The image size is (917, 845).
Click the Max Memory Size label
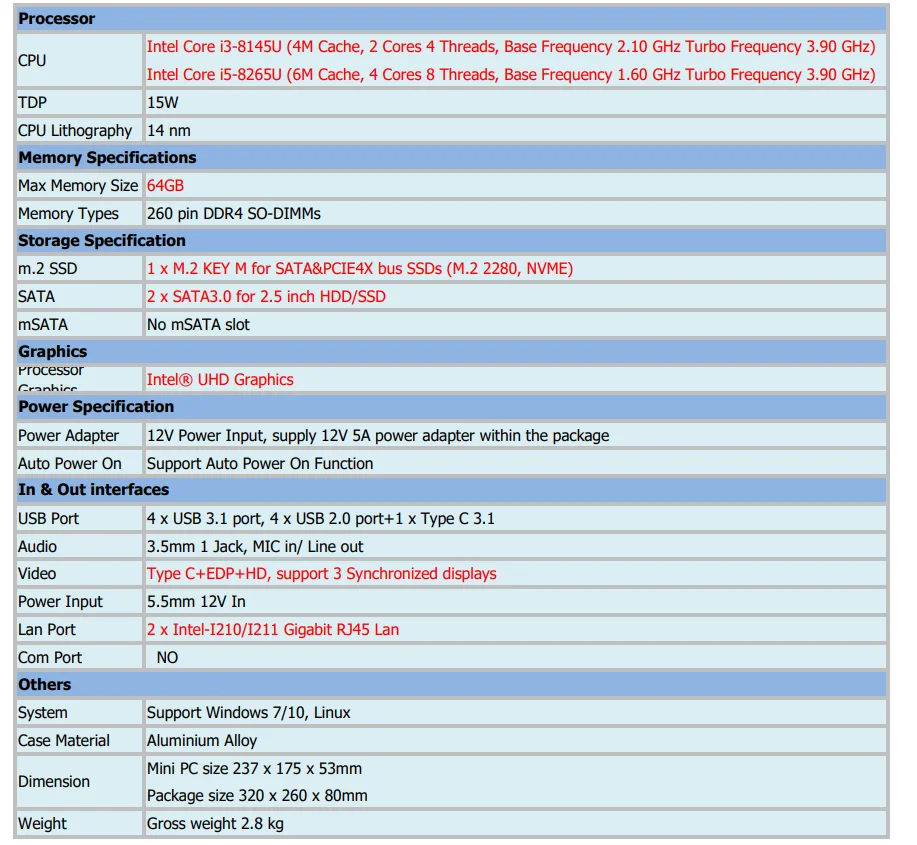pyautogui.click(x=78, y=186)
